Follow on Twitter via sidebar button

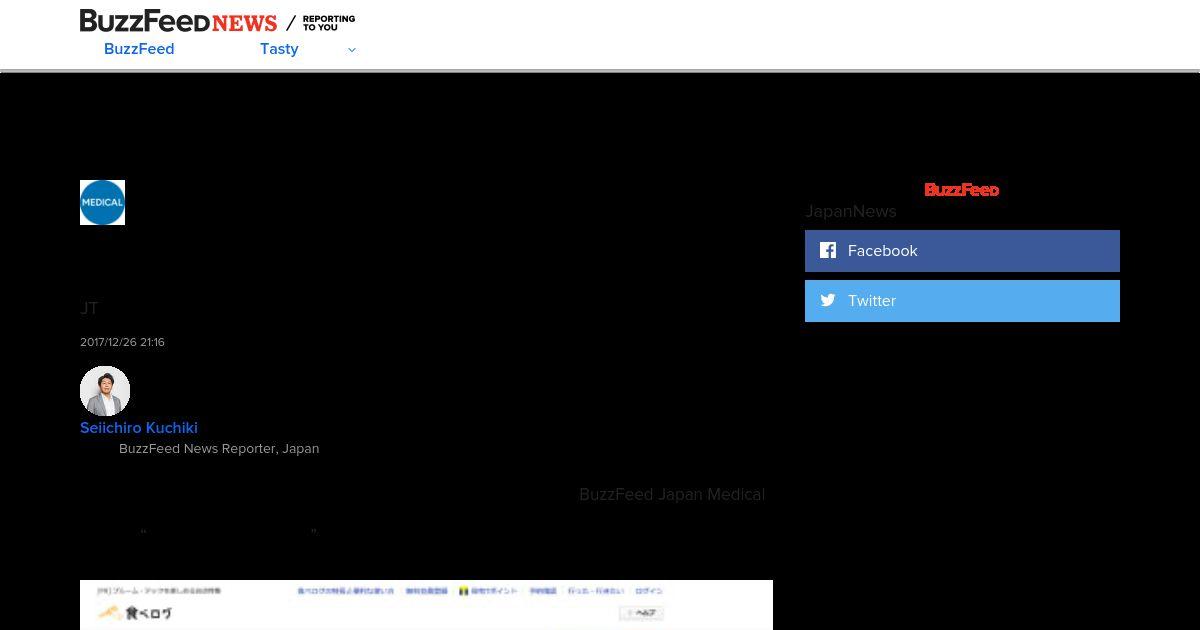(962, 301)
